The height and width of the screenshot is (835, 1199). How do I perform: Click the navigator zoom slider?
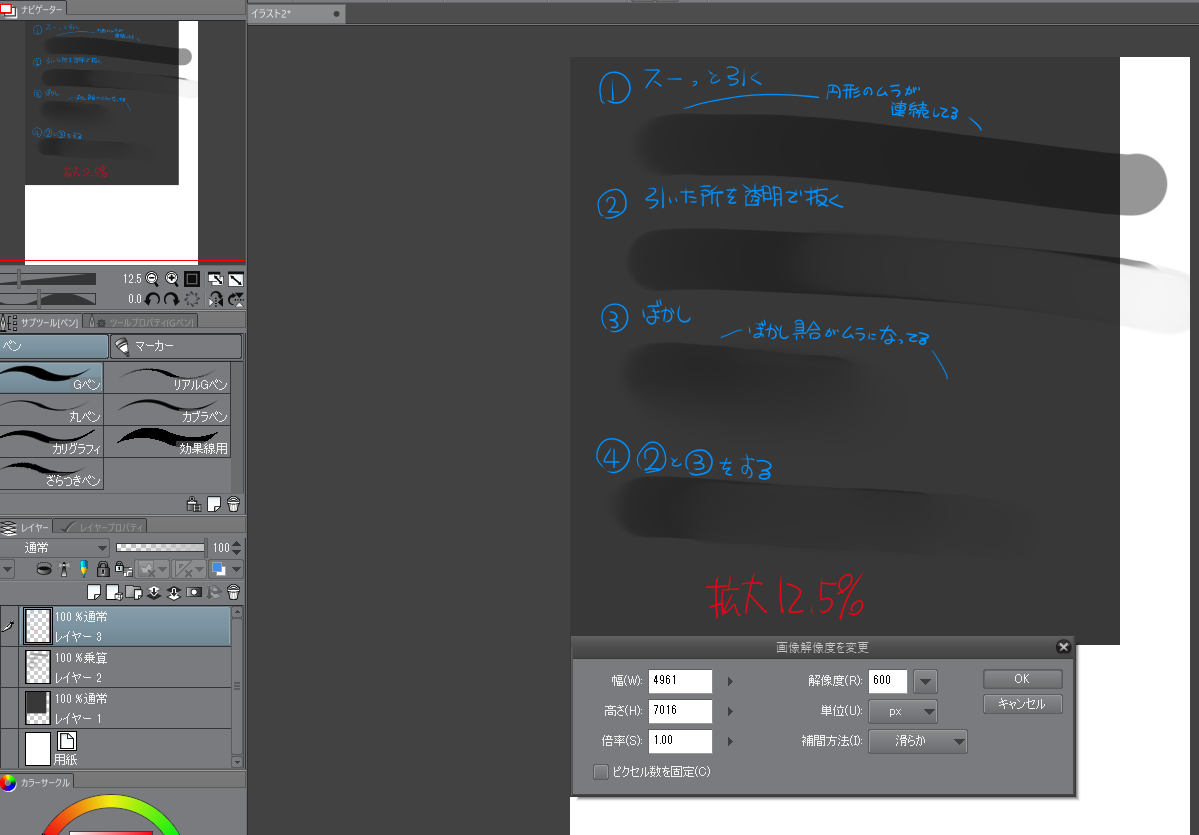pos(48,279)
